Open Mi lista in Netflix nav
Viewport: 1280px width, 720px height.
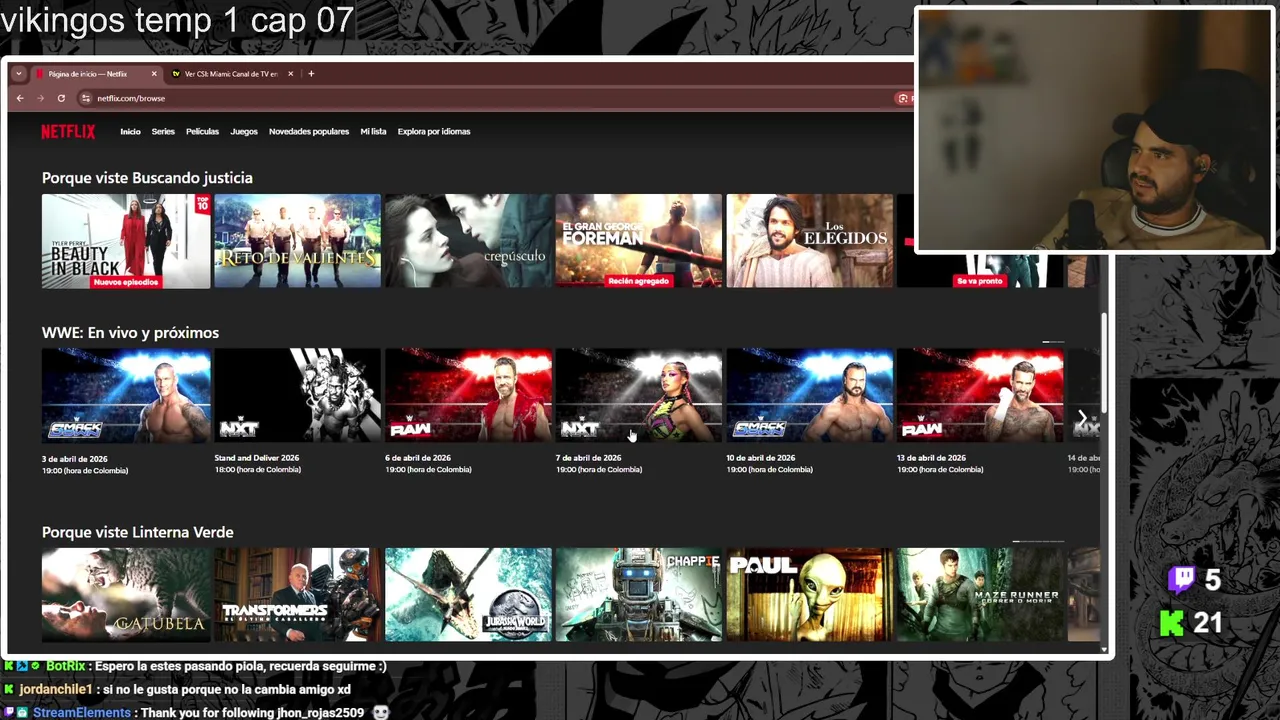pos(373,131)
